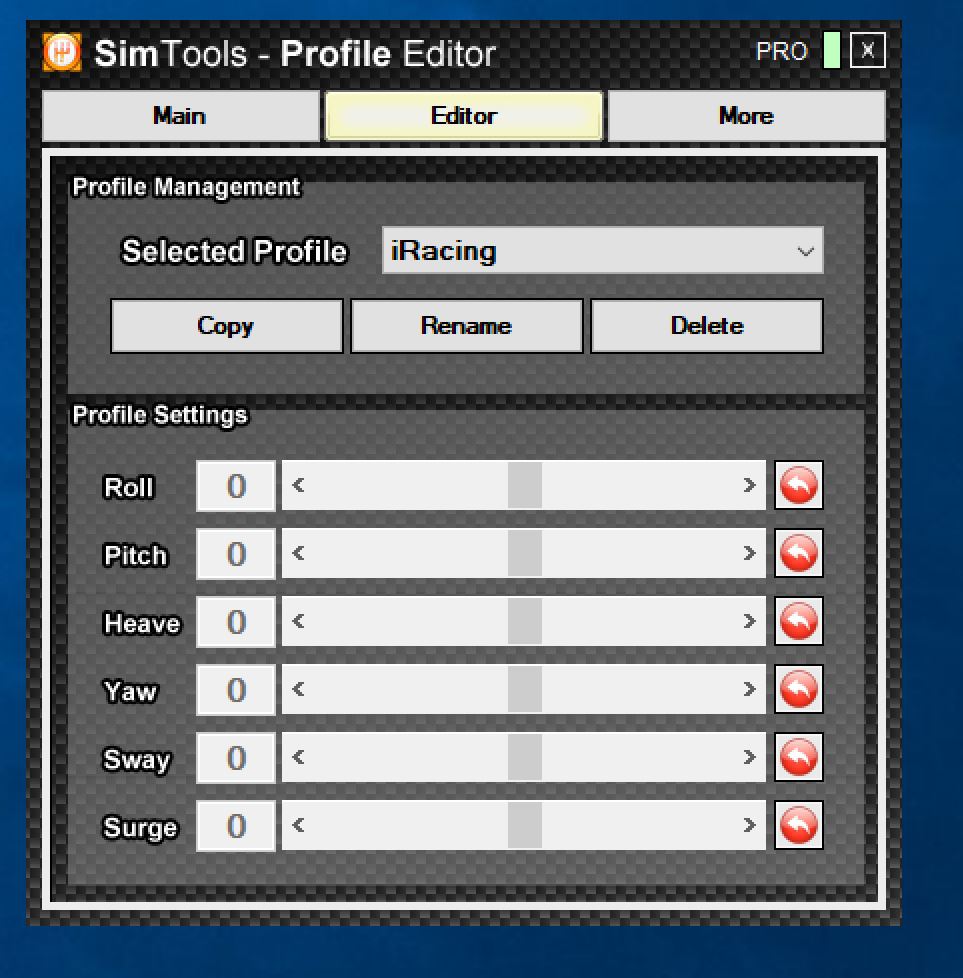Select the Editor tab
963x978 pixels.
[x=464, y=116]
